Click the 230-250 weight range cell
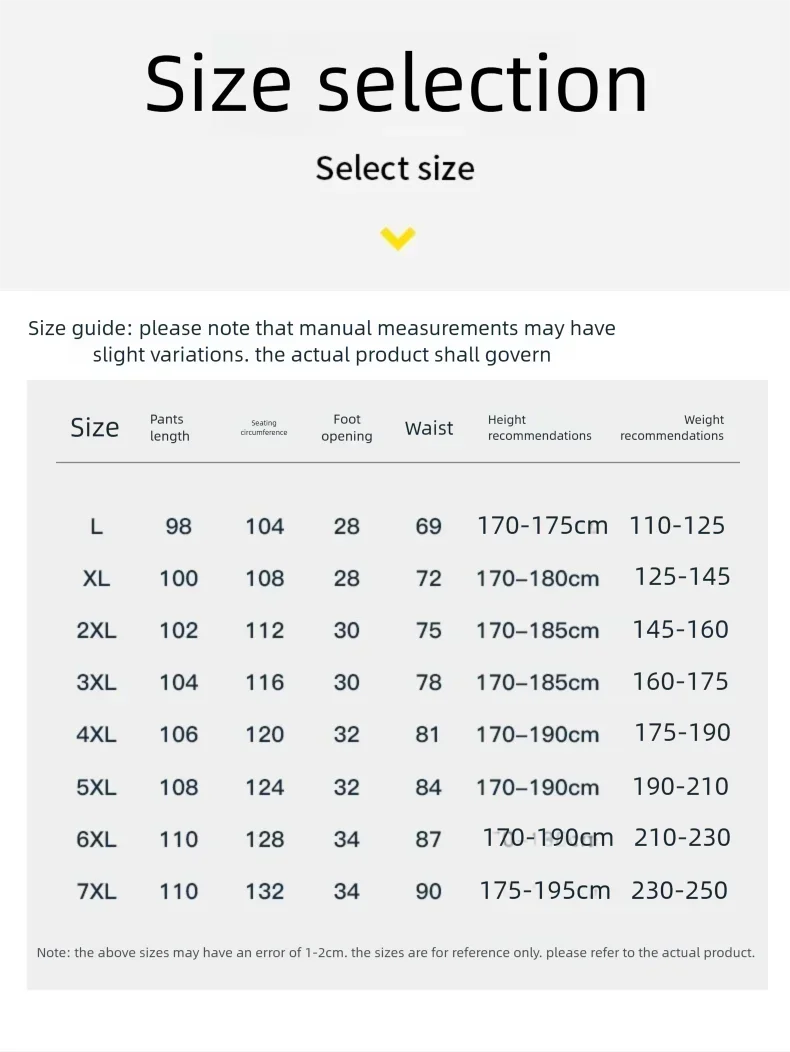 tap(679, 890)
